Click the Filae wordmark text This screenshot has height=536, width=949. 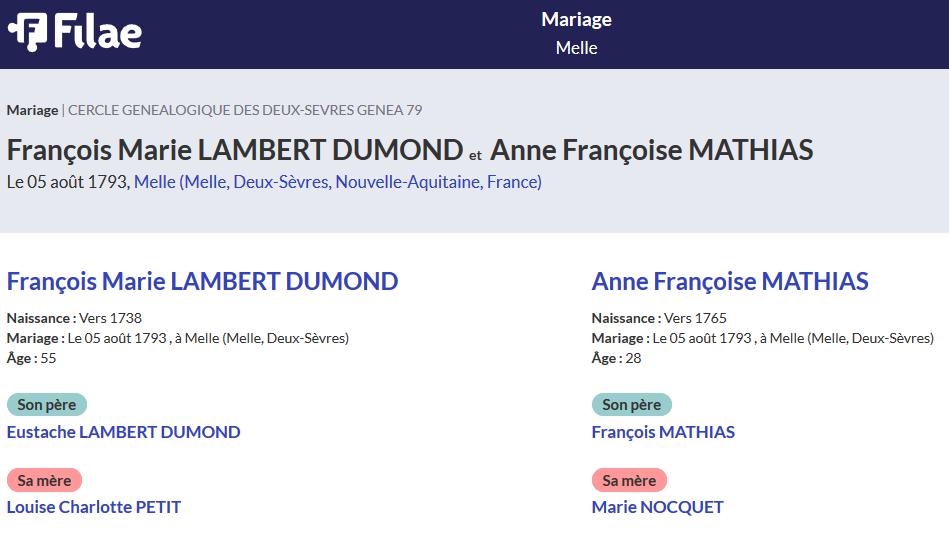click(x=98, y=32)
